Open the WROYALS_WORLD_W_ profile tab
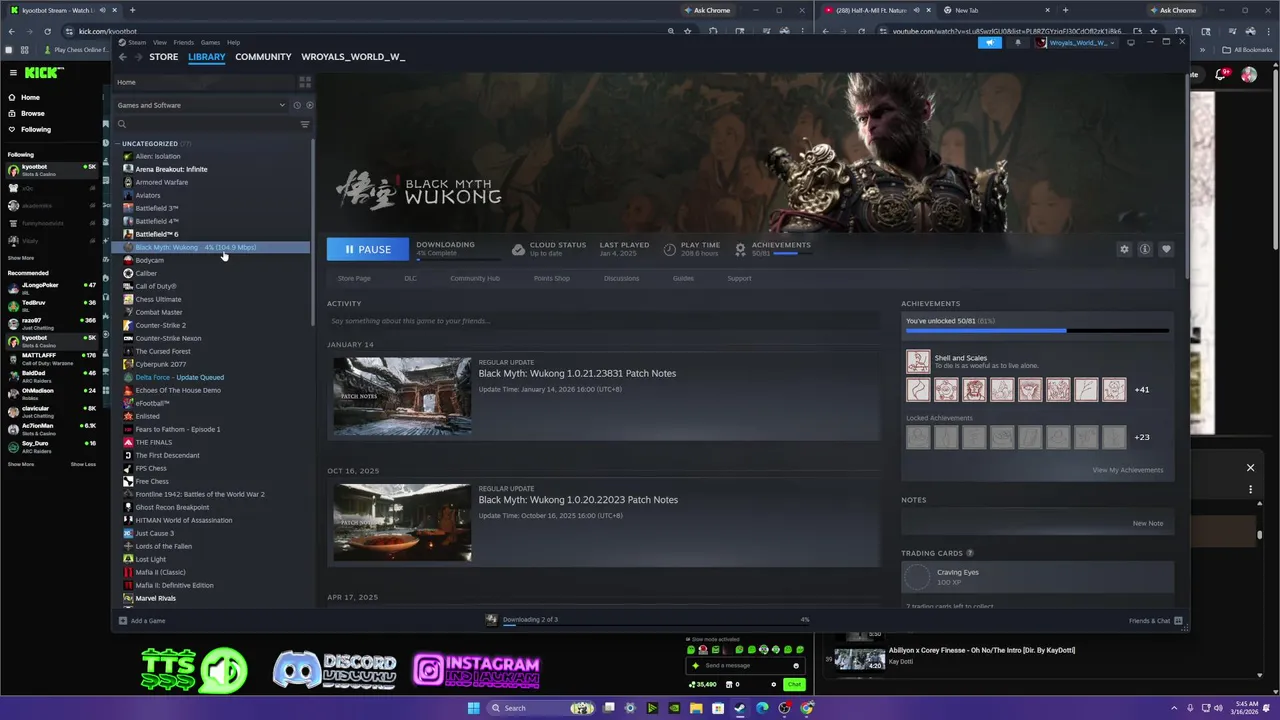1280x720 pixels. click(353, 57)
